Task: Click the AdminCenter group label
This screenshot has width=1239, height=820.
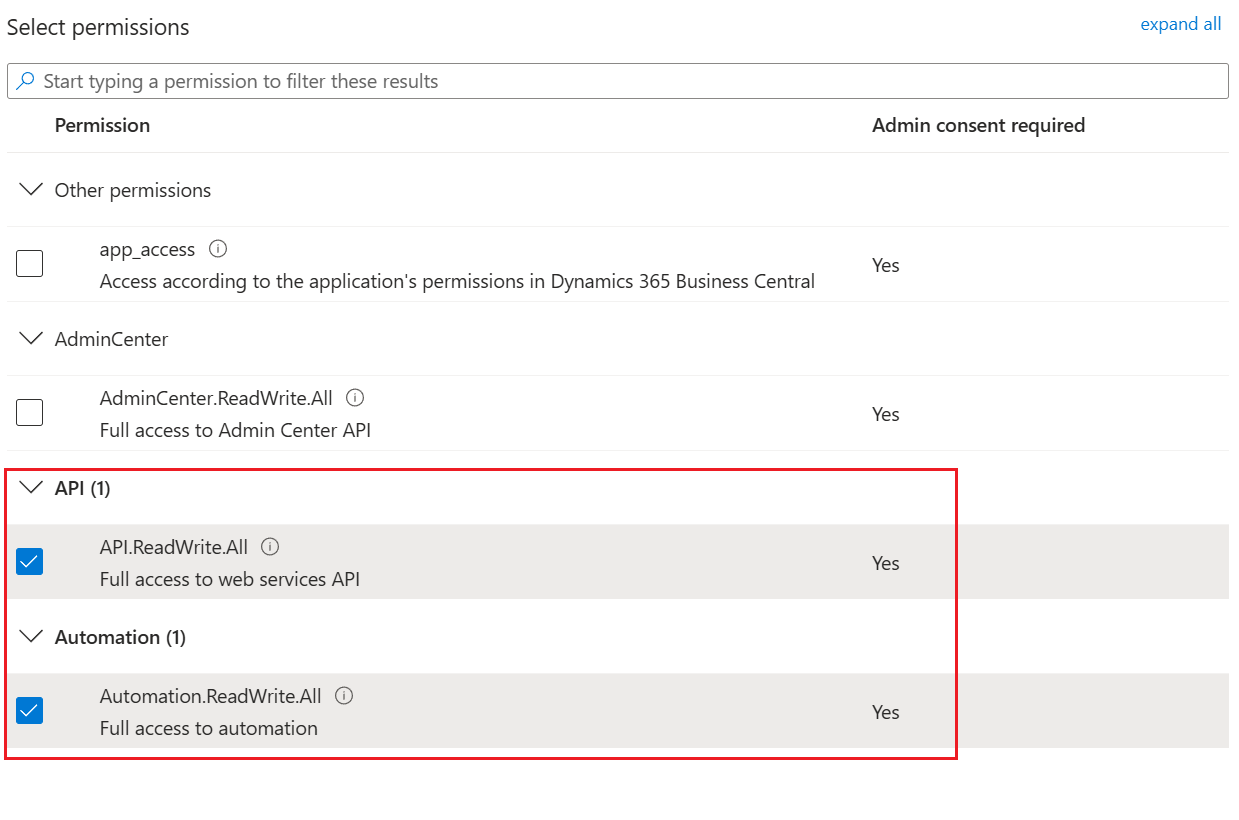Action: click(x=111, y=339)
